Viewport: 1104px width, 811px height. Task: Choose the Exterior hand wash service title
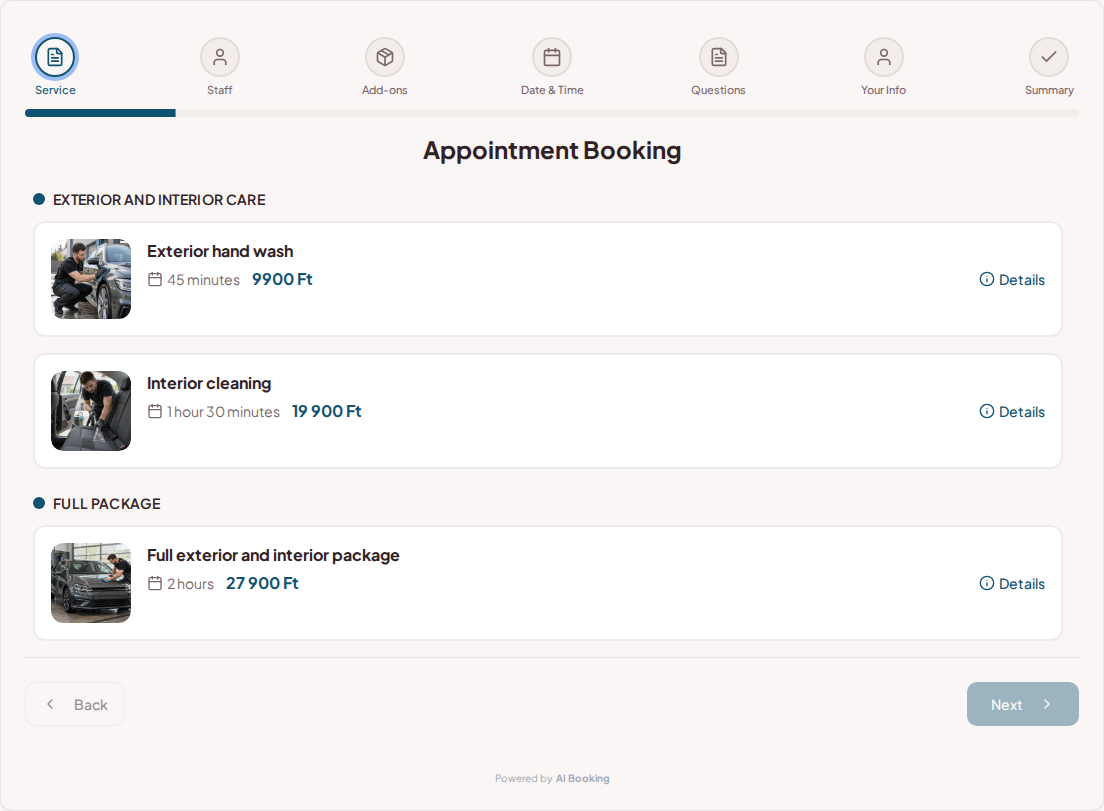[220, 251]
